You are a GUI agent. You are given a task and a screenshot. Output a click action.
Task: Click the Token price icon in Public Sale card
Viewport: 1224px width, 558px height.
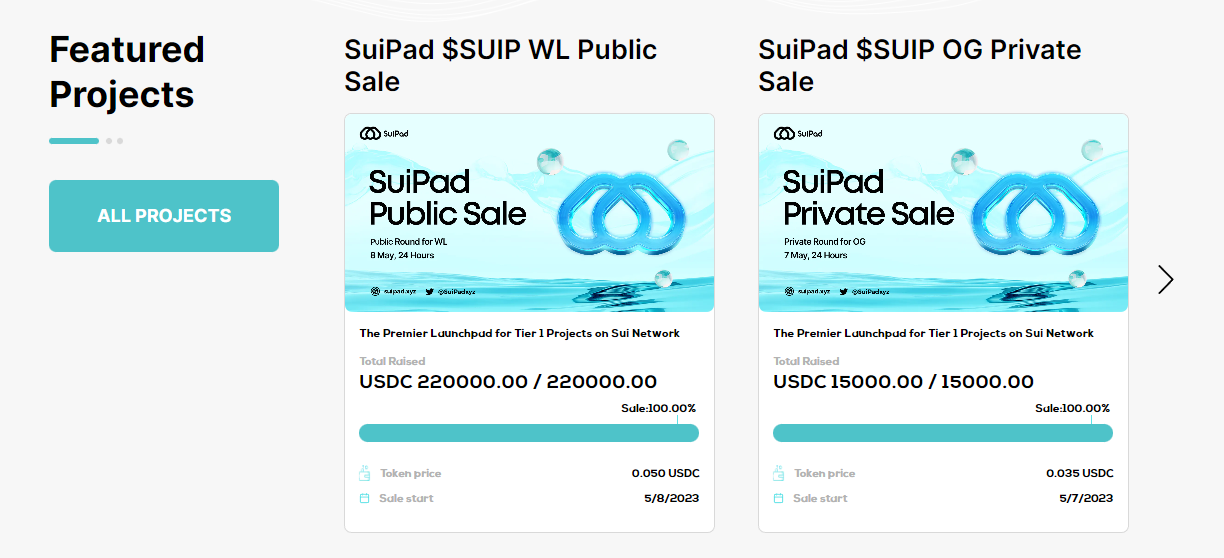click(364, 473)
